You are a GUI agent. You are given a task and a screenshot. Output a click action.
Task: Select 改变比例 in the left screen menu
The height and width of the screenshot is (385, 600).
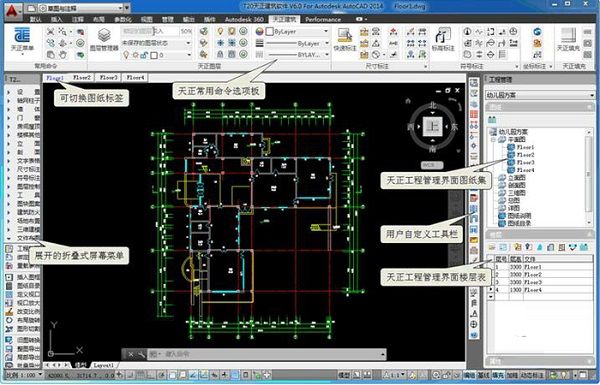point(28,312)
